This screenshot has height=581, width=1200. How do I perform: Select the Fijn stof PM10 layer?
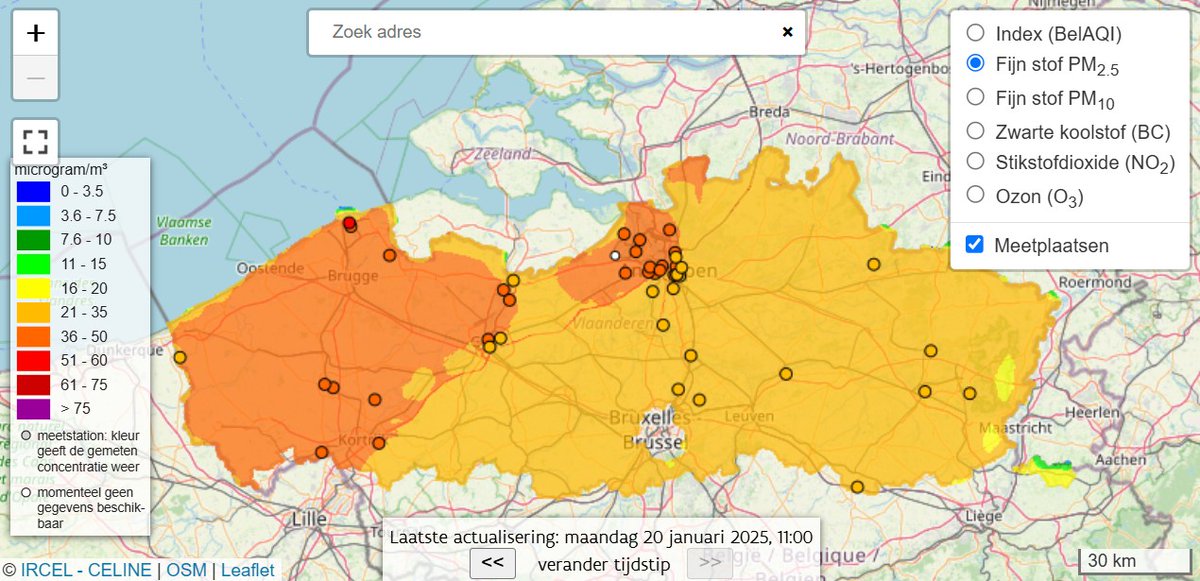[x=975, y=97]
